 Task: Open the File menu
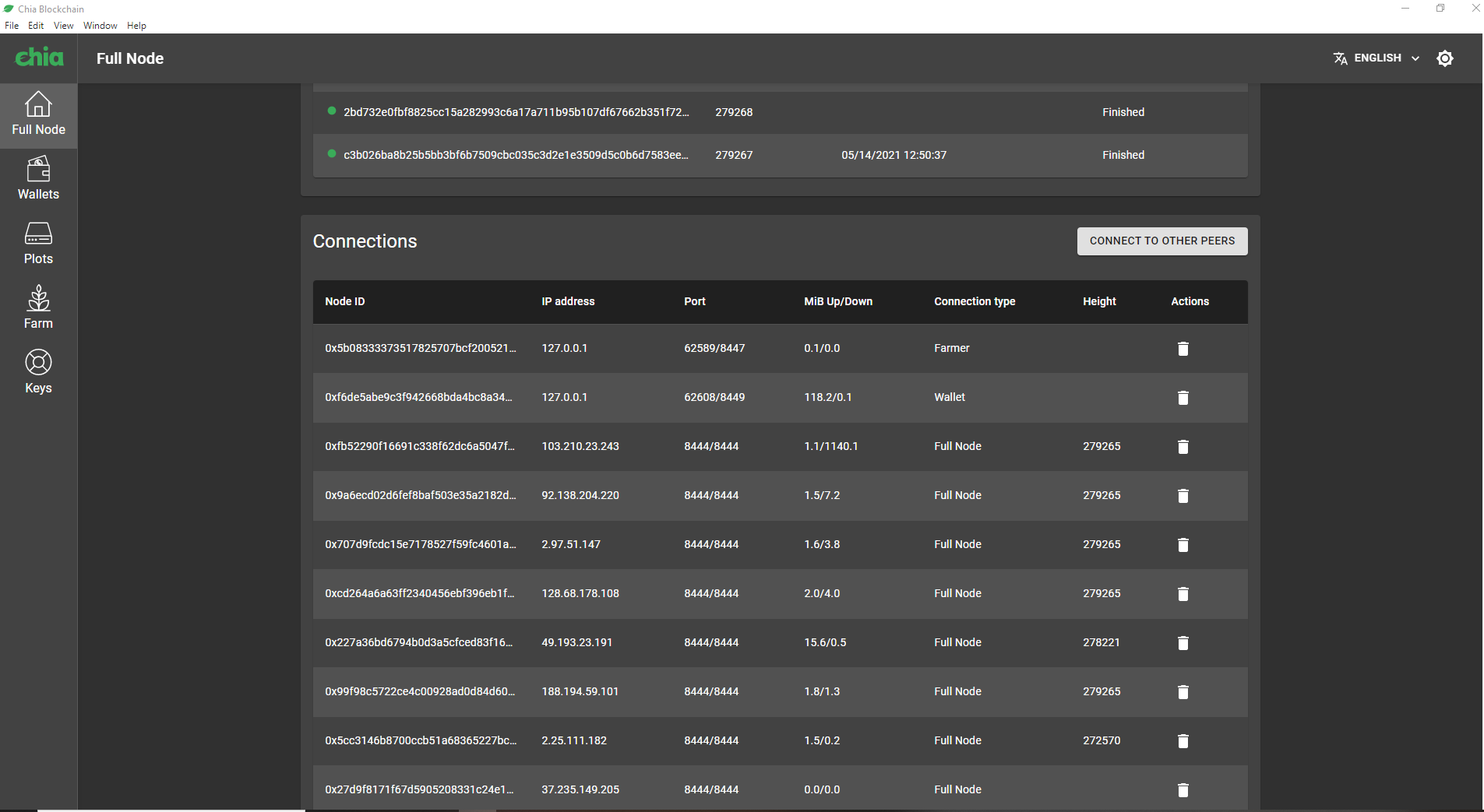pos(12,26)
